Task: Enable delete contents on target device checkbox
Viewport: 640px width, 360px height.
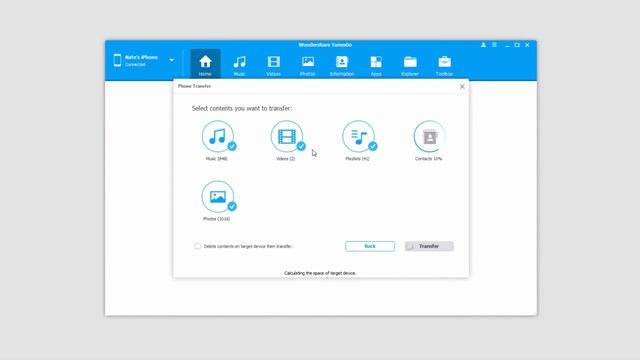Action: pos(198,246)
